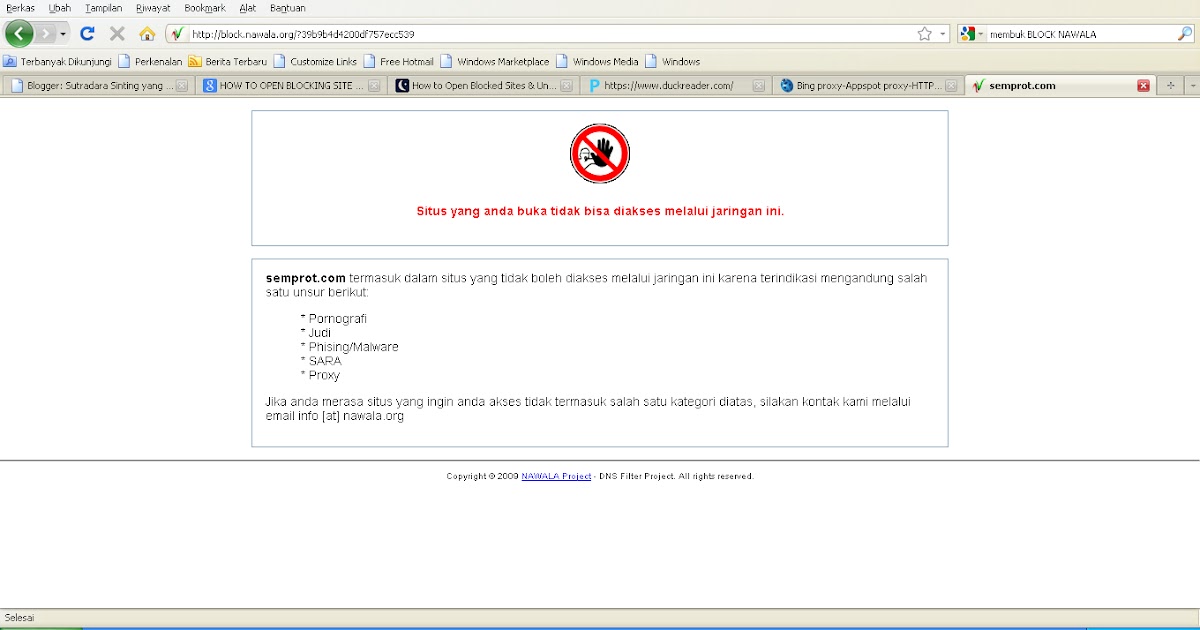
Task: Open the Berkas menu
Action: click(20, 7)
